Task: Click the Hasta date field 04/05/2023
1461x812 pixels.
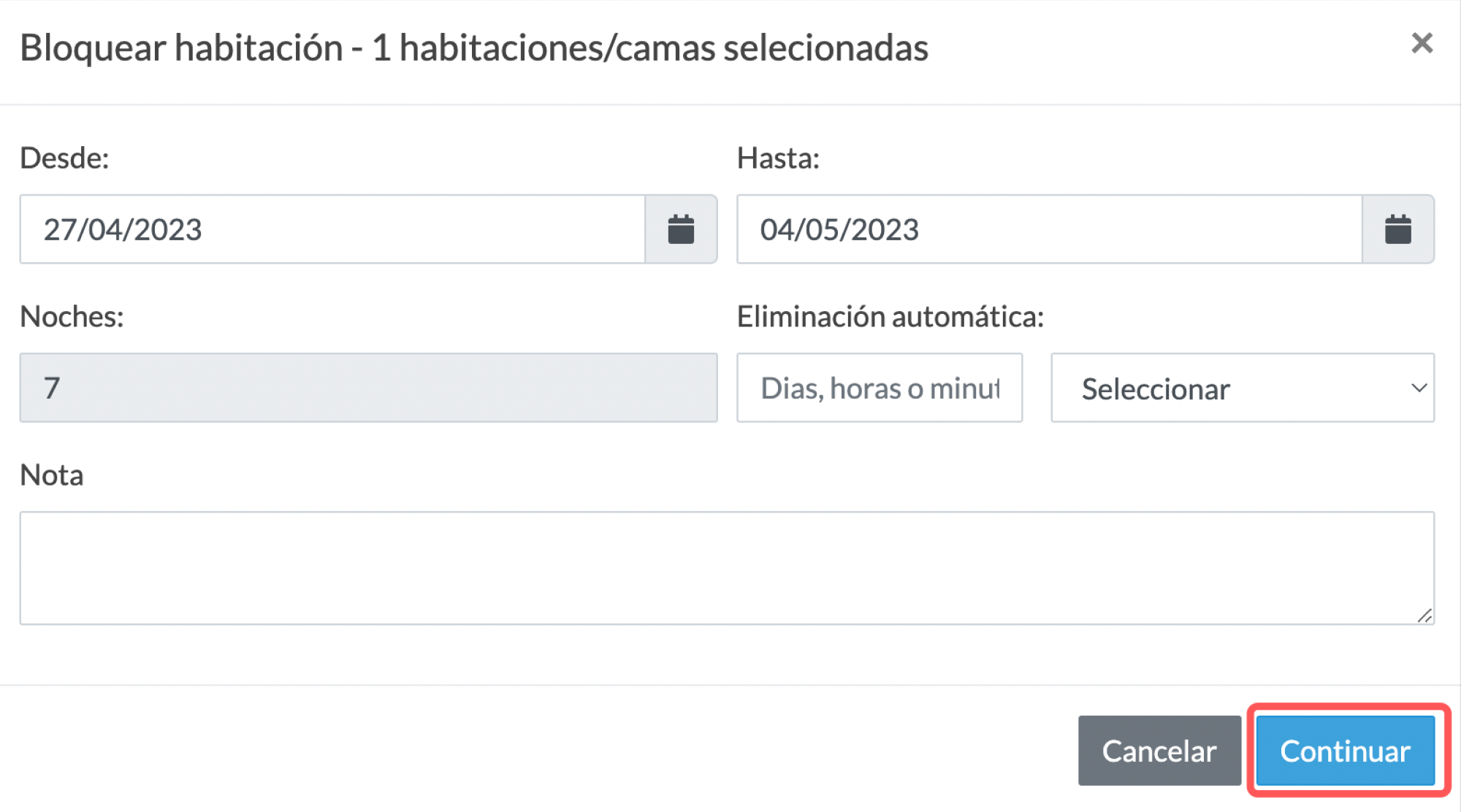Action: 1049,229
